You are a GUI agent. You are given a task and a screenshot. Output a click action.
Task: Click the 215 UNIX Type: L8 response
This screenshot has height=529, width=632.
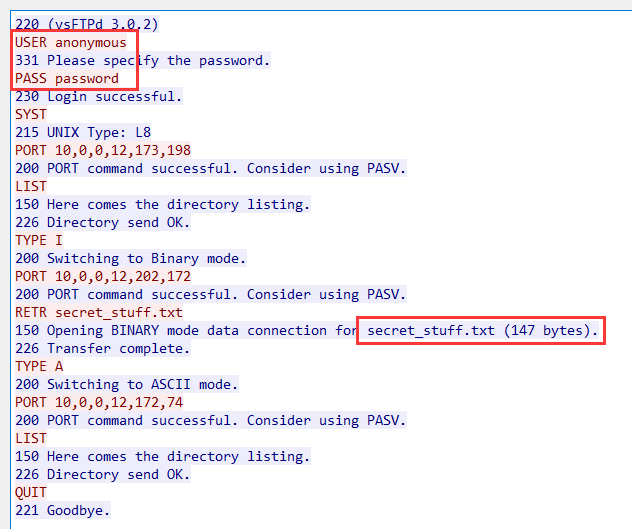82,132
